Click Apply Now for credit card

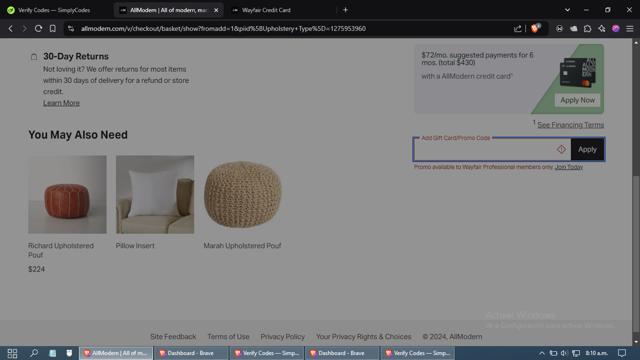[x=577, y=100]
